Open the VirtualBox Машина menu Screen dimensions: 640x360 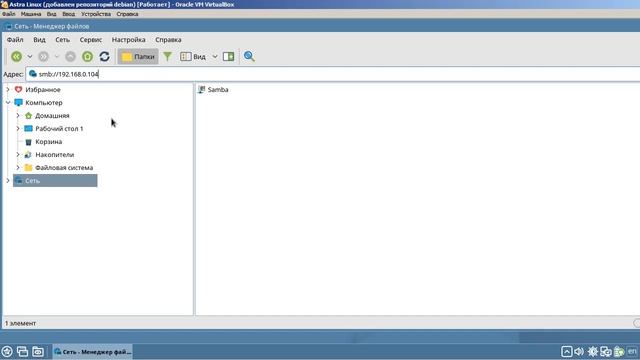pyautogui.click(x=31, y=14)
